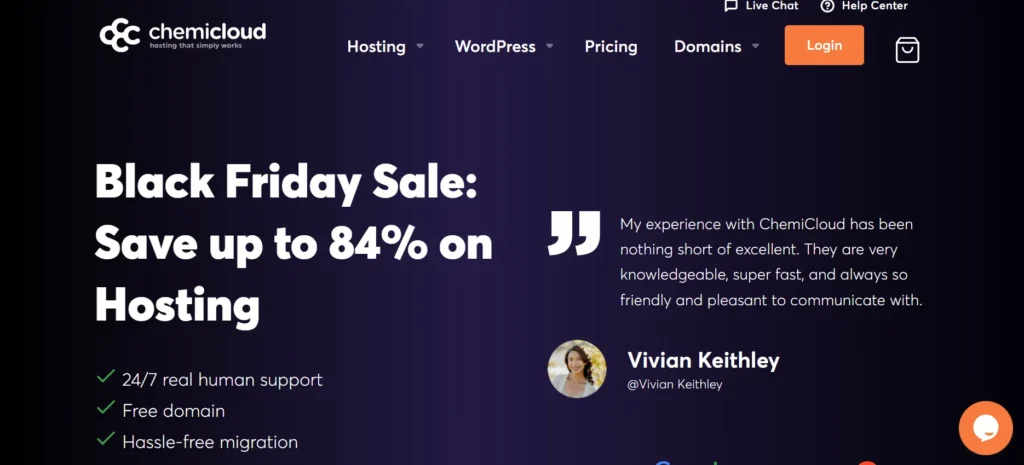This screenshot has height=465, width=1024.
Task: Open the orange chat widget bubble
Action: click(x=985, y=427)
